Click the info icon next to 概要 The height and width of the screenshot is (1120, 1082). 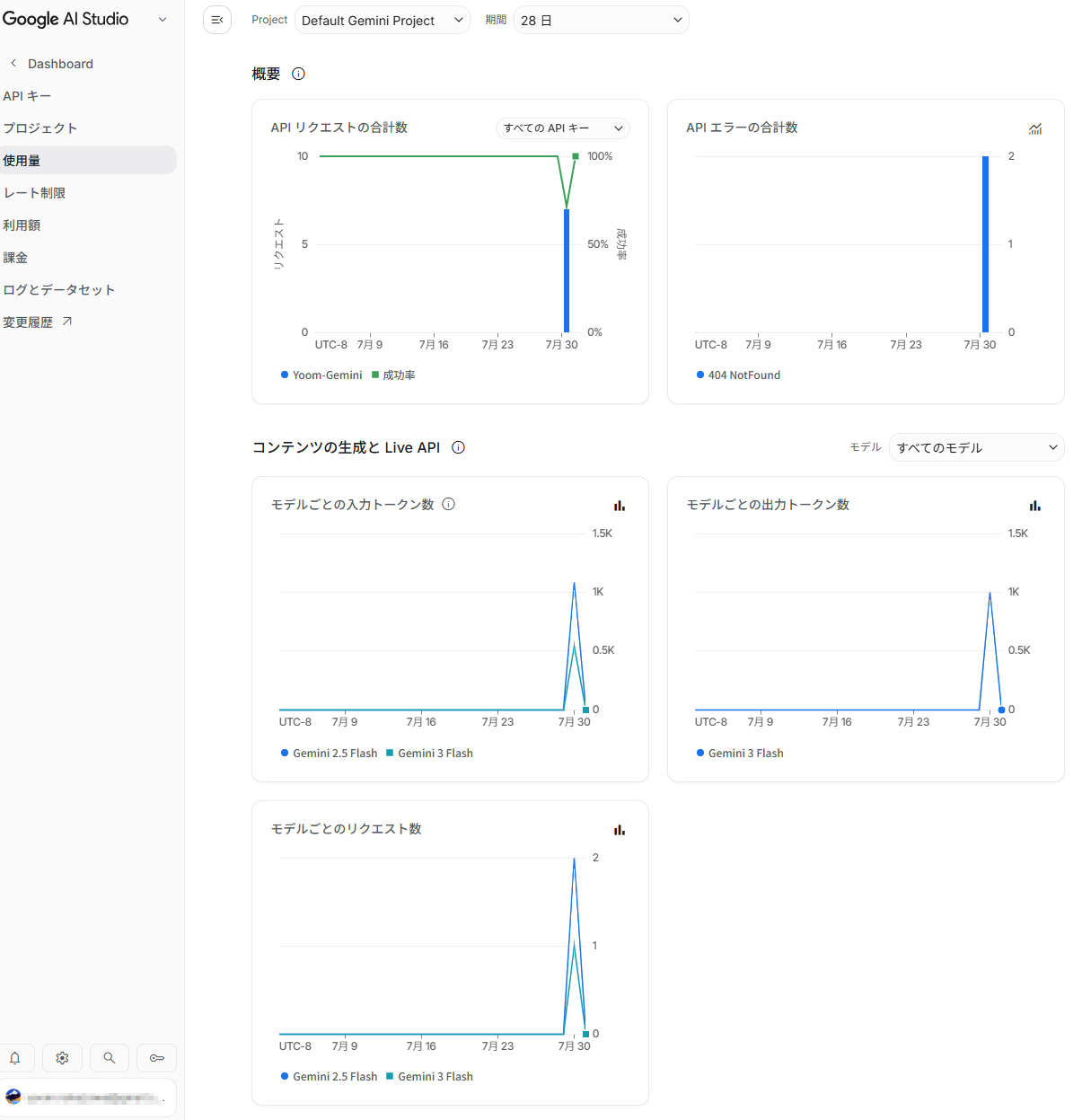(299, 74)
